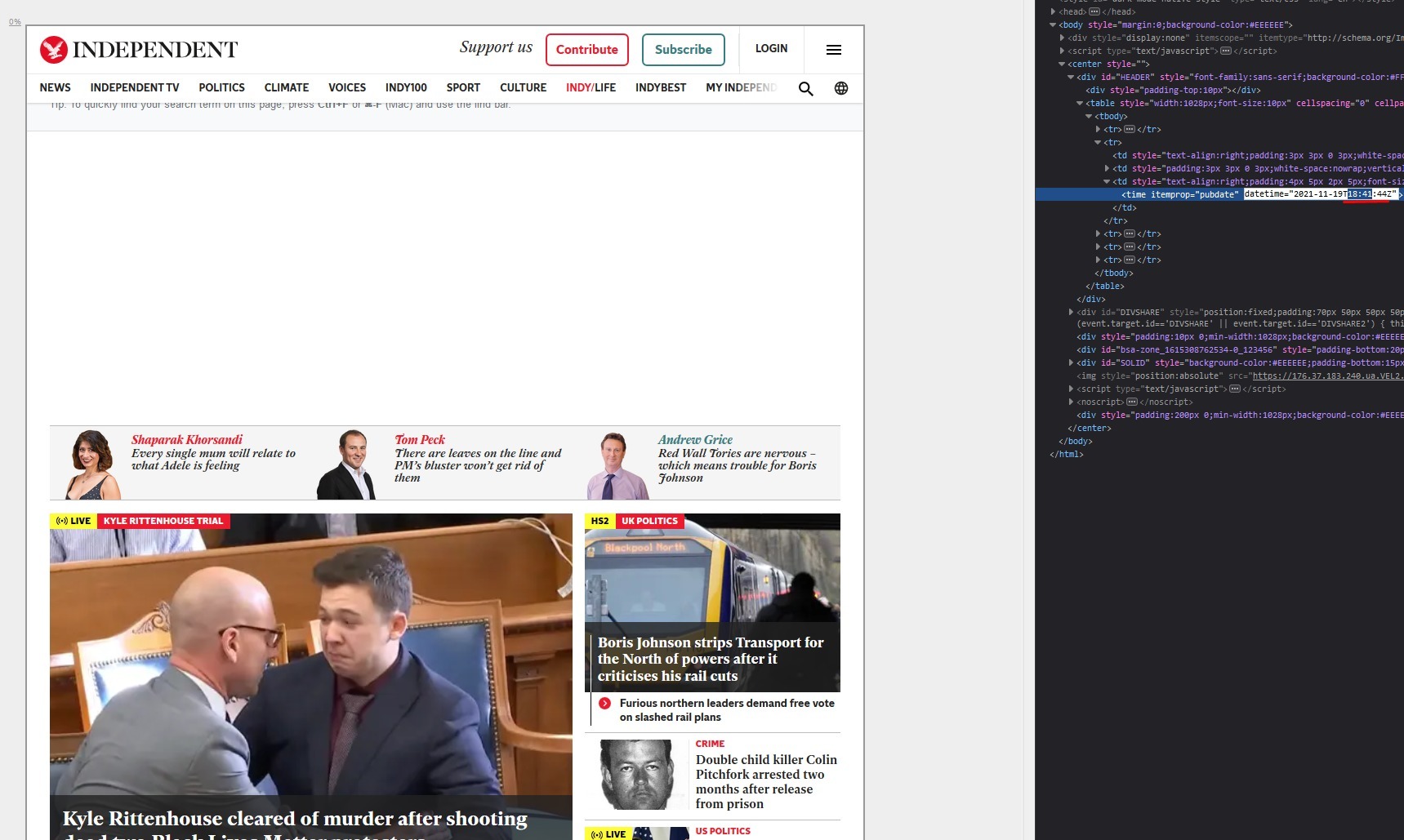Click the 0% link above the page
The height and width of the screenshot is (840, 1404).
point(15,22)
